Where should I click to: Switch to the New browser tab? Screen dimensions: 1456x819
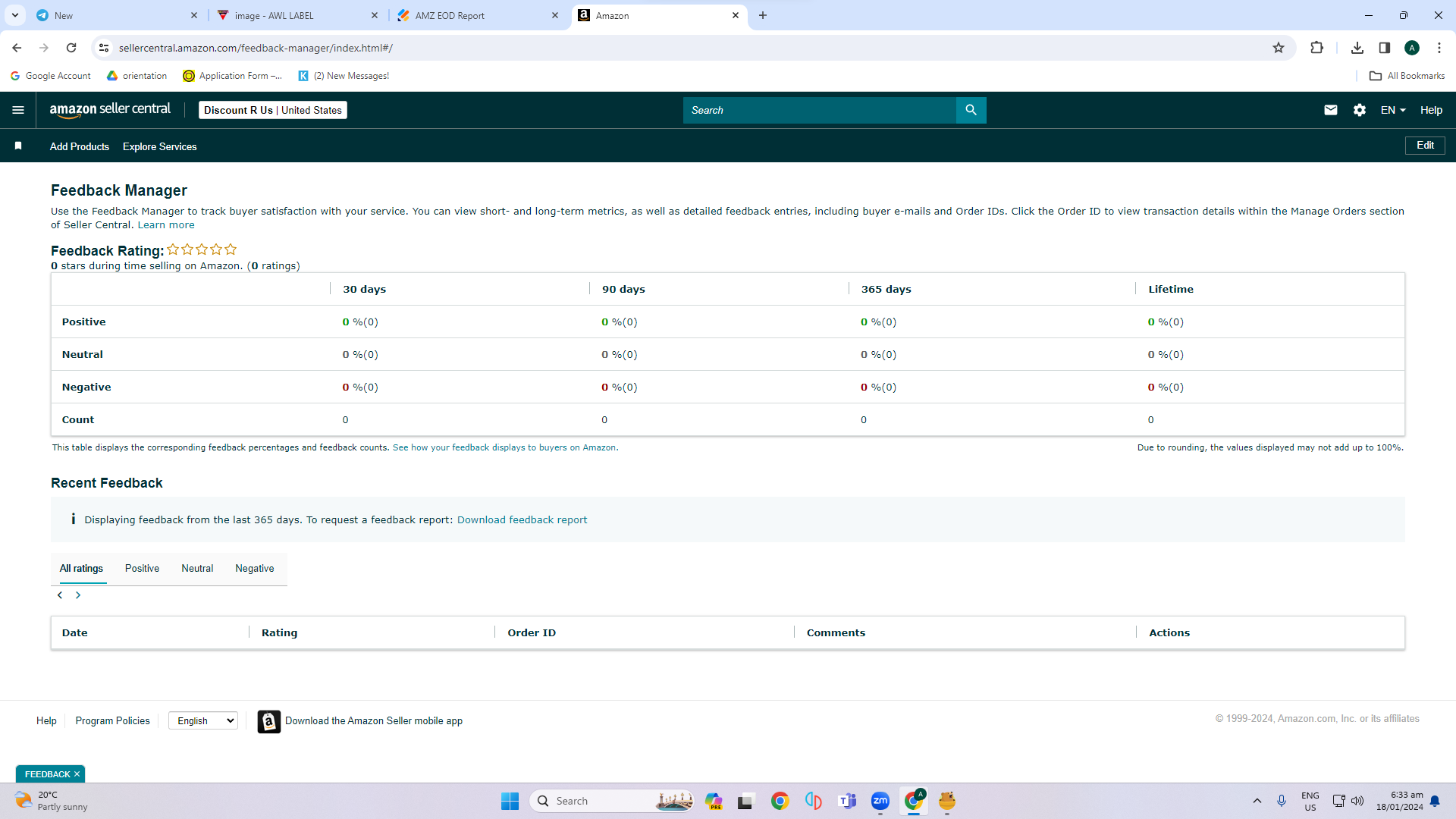pos(116,15)
